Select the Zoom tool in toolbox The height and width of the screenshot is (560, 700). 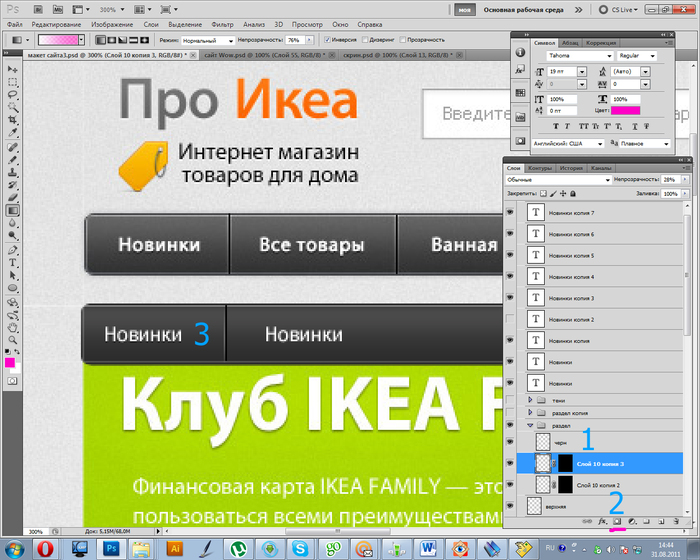click(x=12, y=340)
